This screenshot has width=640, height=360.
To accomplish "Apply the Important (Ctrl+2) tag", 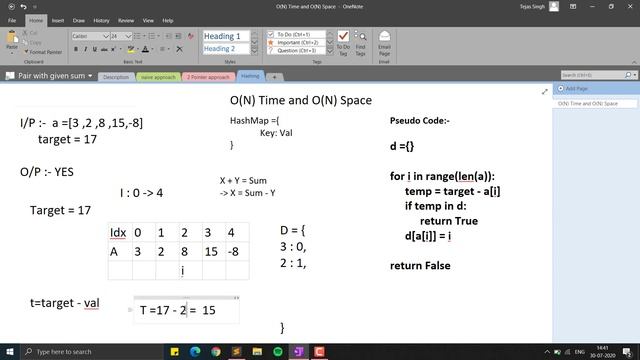I will [x=296, y=42].
